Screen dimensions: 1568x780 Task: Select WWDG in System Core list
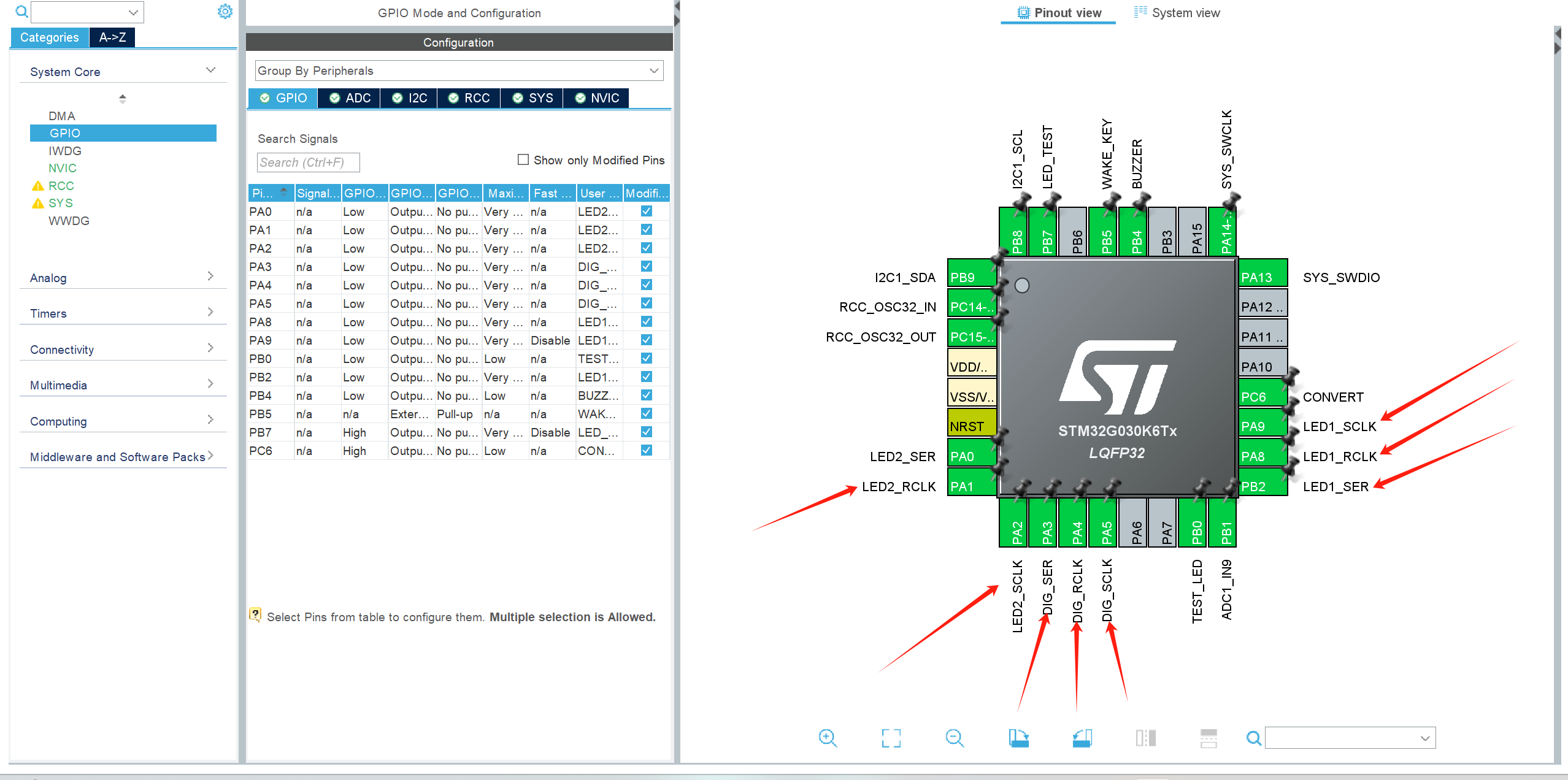click(69, 220)
